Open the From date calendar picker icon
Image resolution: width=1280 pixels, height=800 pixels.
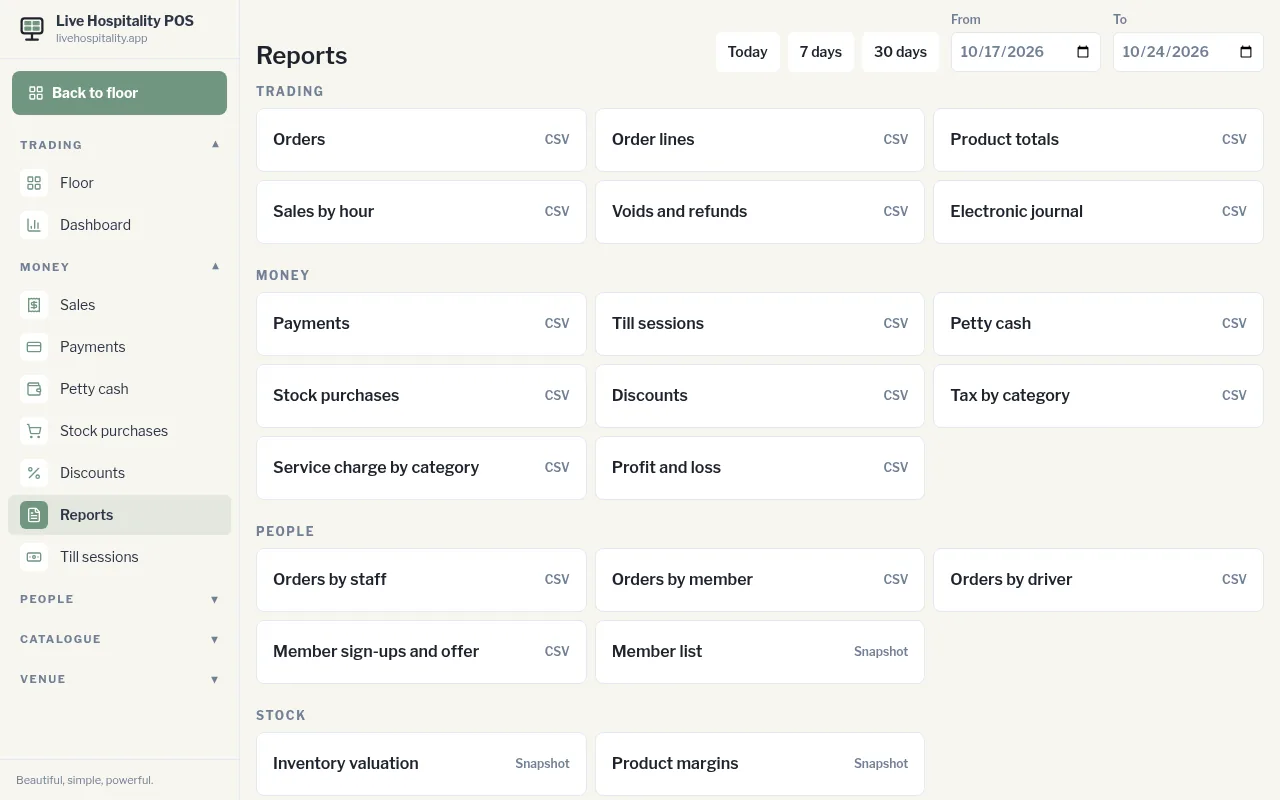[x=1083, y=52]
